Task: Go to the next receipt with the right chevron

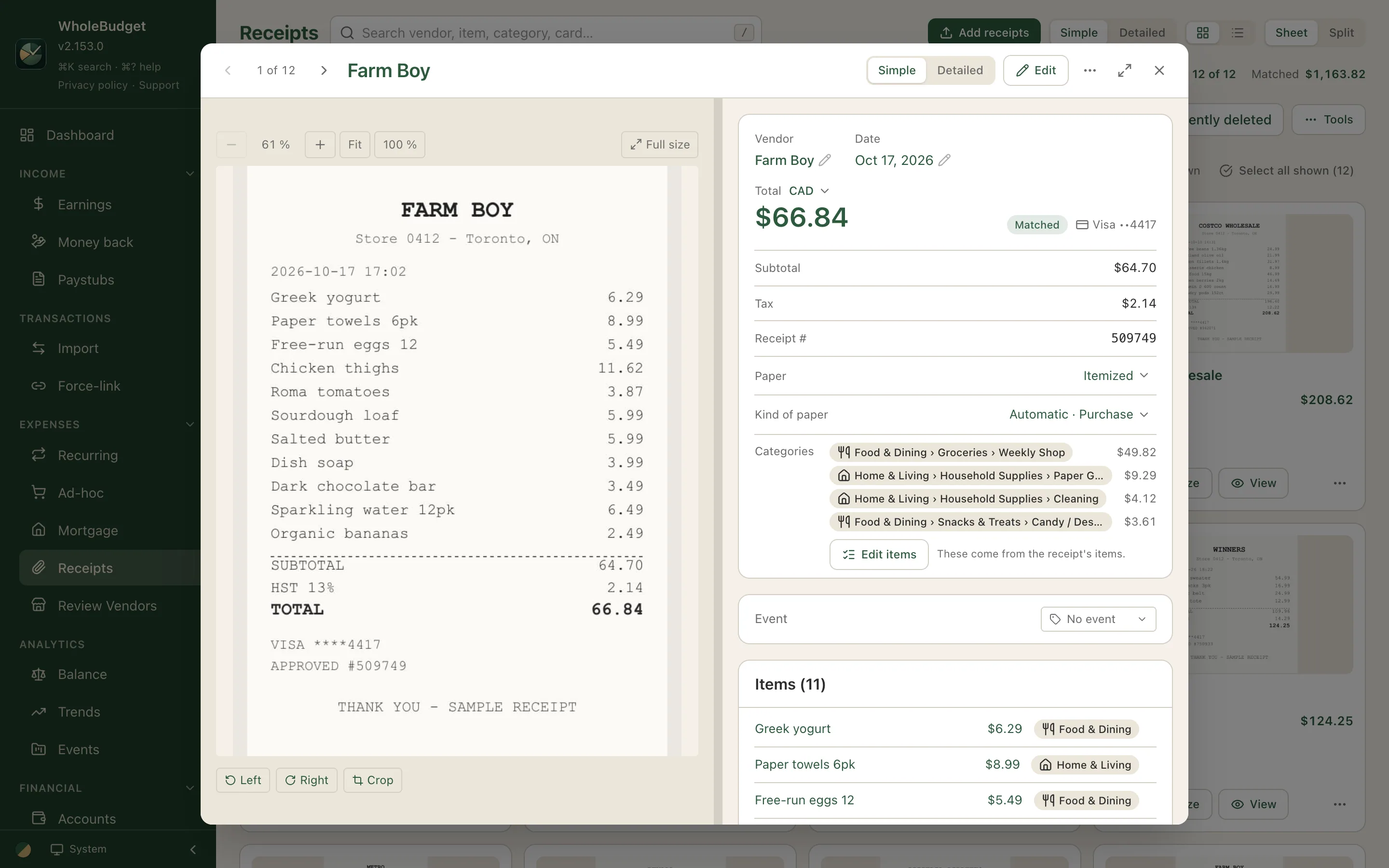Action: [324, 70]
